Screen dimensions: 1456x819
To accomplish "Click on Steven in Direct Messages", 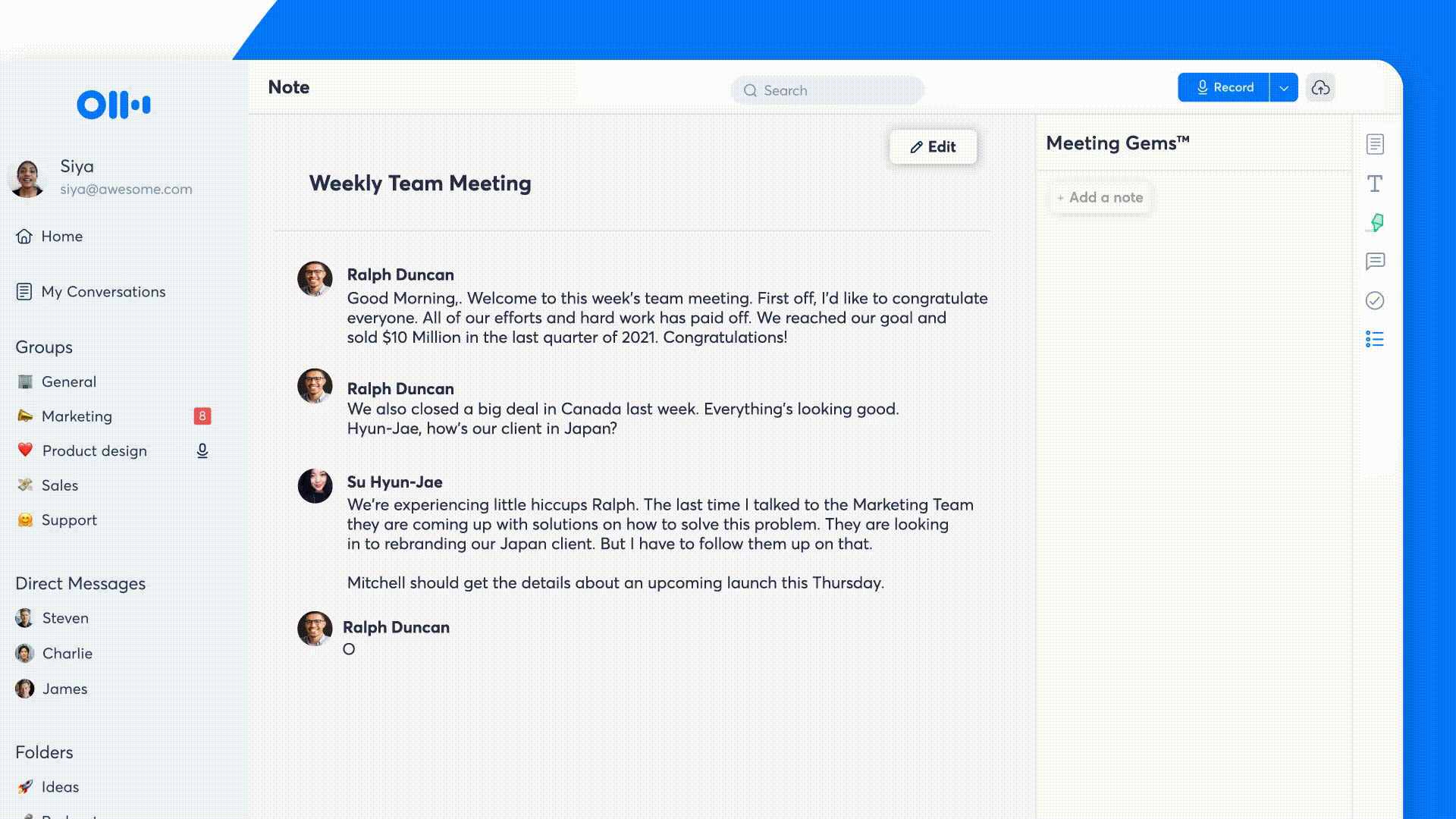I will point(65,618).
